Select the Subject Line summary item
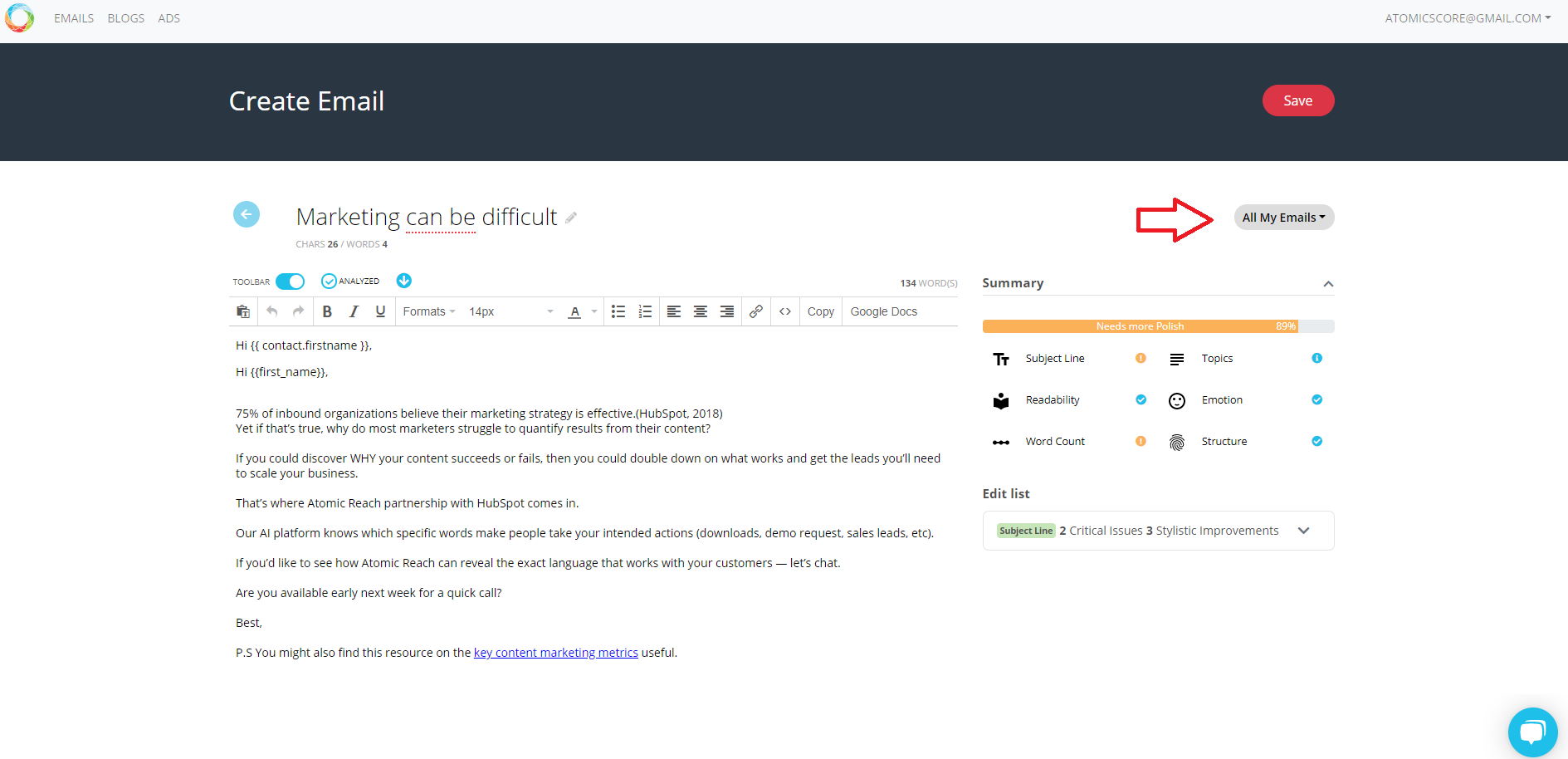1568x759 pixels. coord(1055,358)
